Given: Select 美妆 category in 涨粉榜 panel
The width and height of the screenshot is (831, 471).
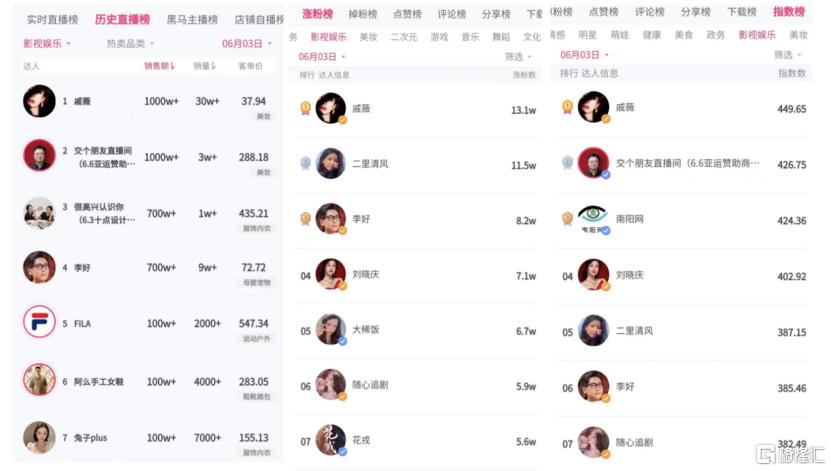Looking at the screenshot, I should point(368,37).
